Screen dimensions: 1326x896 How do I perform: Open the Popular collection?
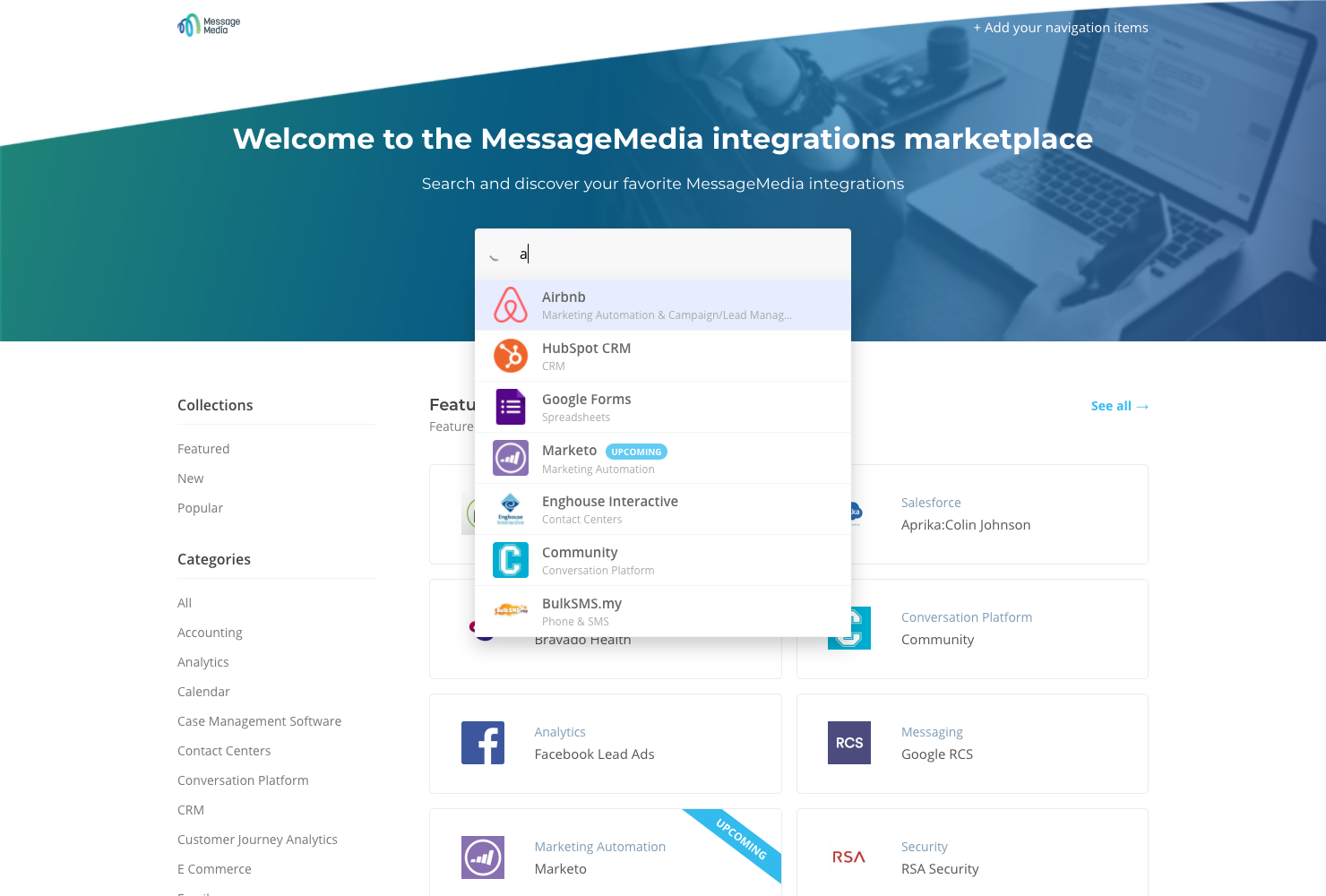tap(201, 508)
